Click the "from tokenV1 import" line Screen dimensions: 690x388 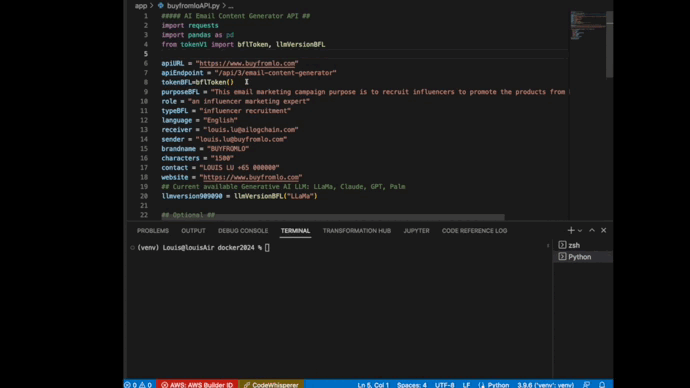[243, 44]
